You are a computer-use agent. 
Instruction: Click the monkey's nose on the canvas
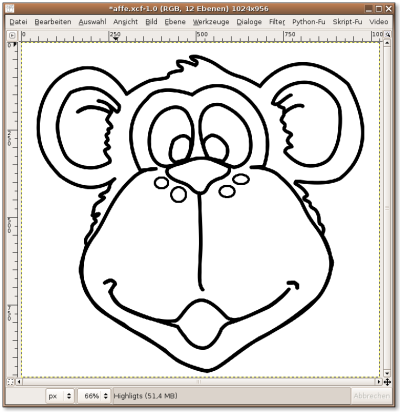coord(198,174)
